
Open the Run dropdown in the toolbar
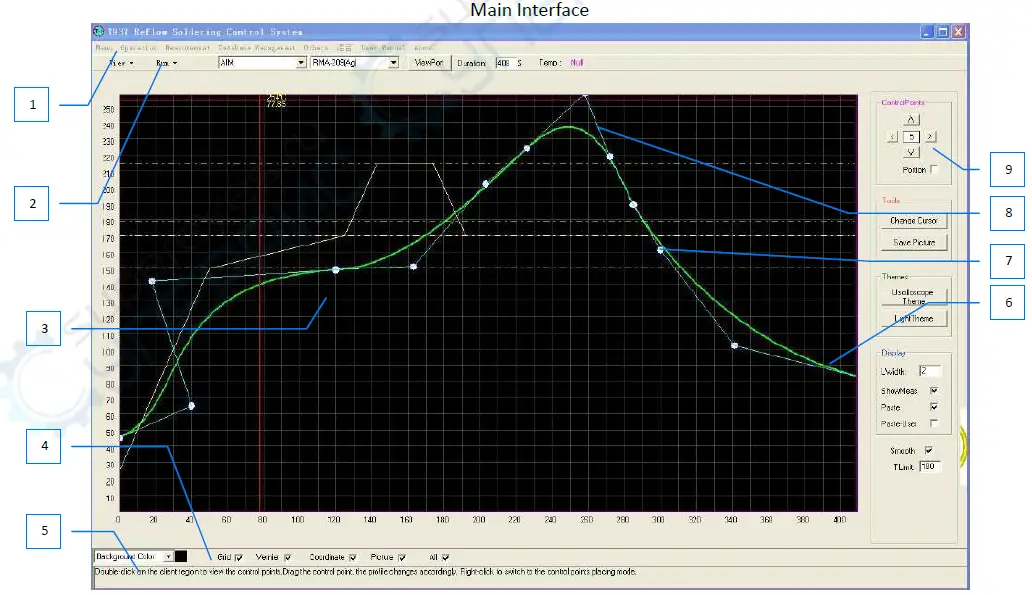coord(166,63)
